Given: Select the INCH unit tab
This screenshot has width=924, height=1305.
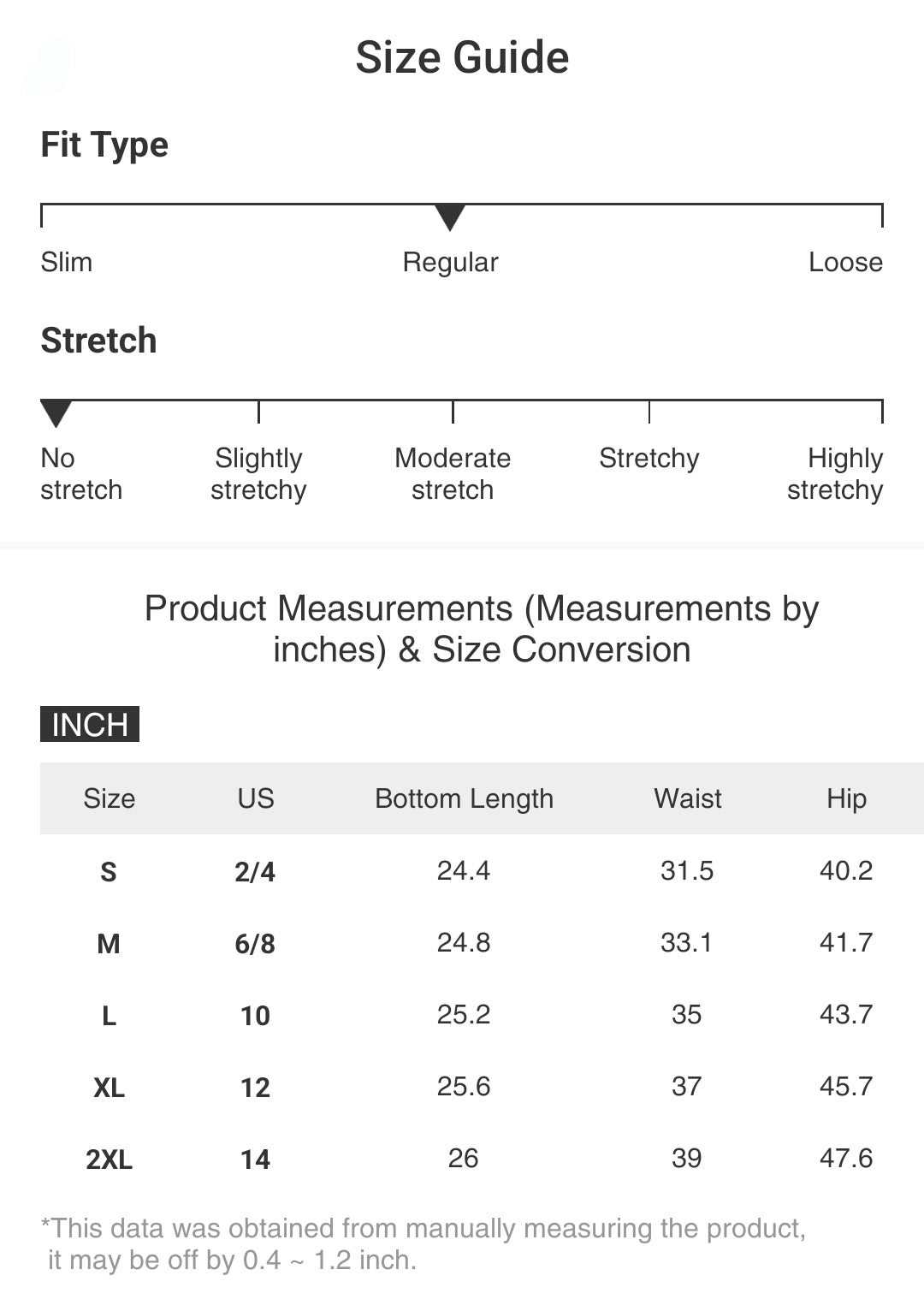Looking at the screenshot, I should coord(90,725).
